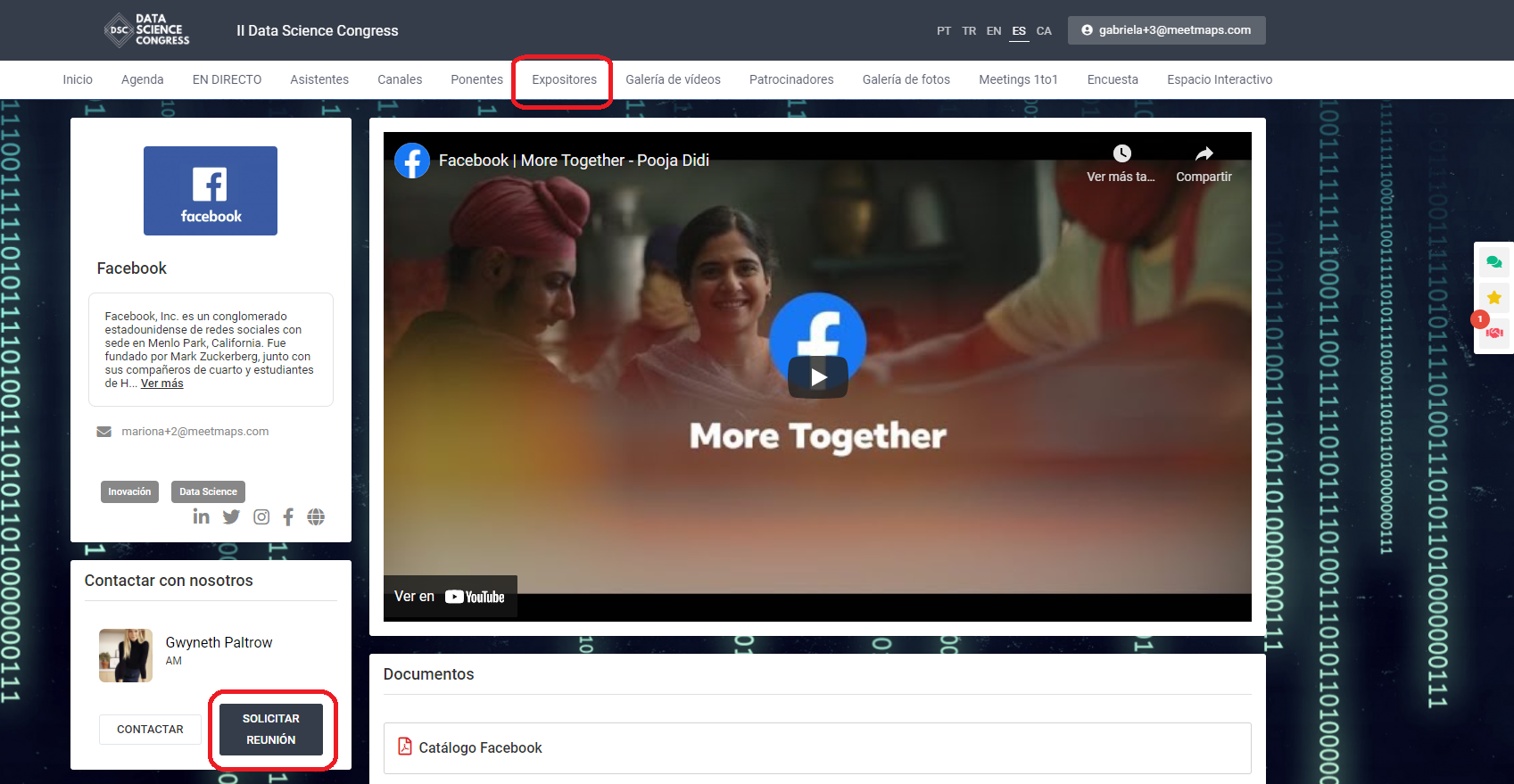The image size is (1514, 784).
Task: Open the Expositores tab
Action: point(564,79)
